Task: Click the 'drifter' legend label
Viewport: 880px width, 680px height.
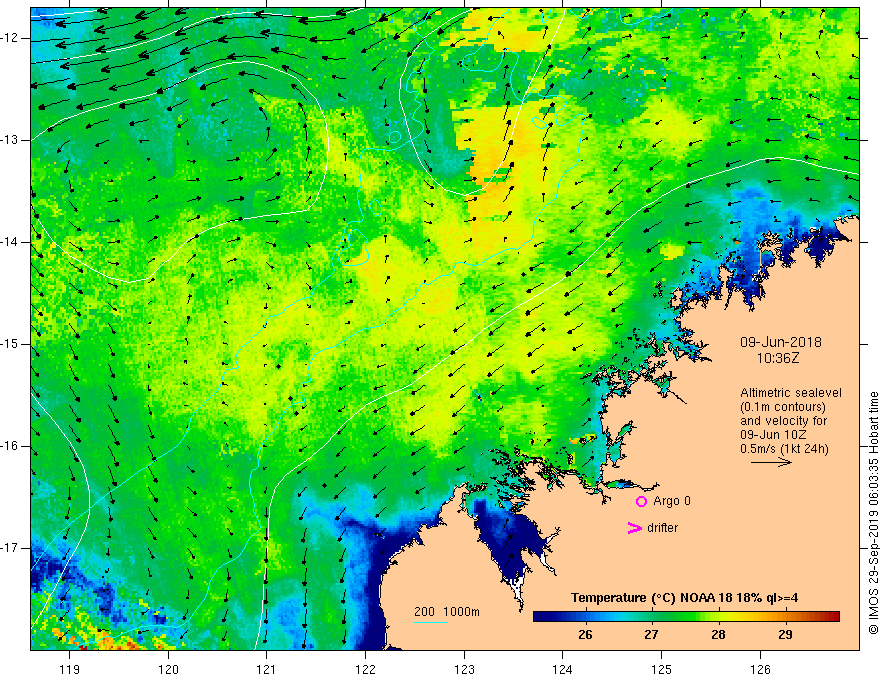Action: tap(662, 528)
